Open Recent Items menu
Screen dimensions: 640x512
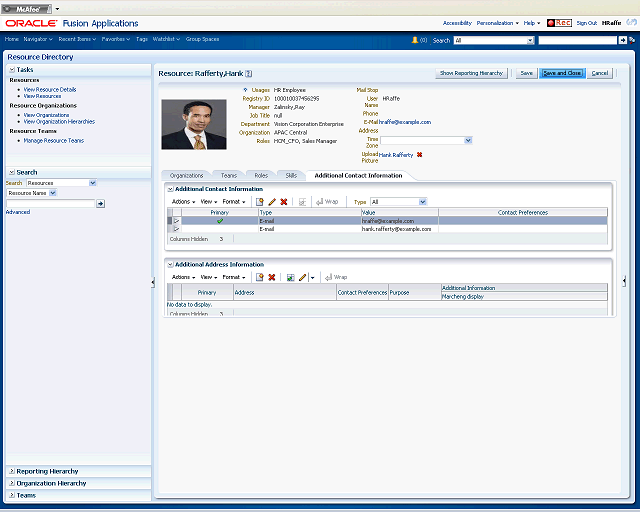(x=77, y=39)
